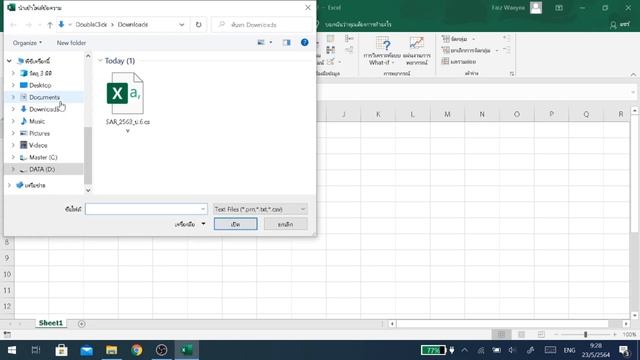Collapse the Today file group
The height and width of the screenshot is (360, 640).
(x=100, y=60)
